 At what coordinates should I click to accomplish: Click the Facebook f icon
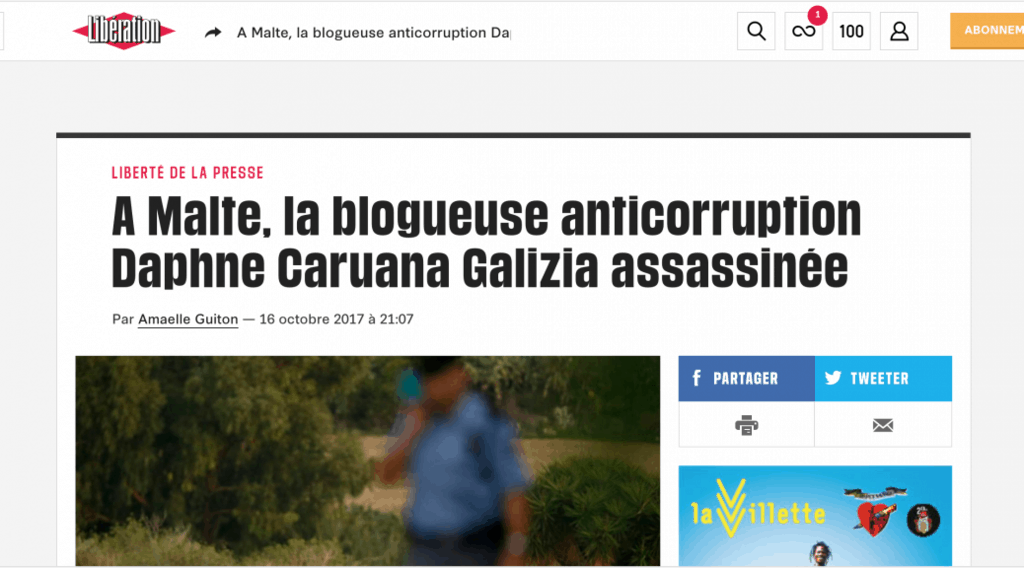tap(697, 378)
